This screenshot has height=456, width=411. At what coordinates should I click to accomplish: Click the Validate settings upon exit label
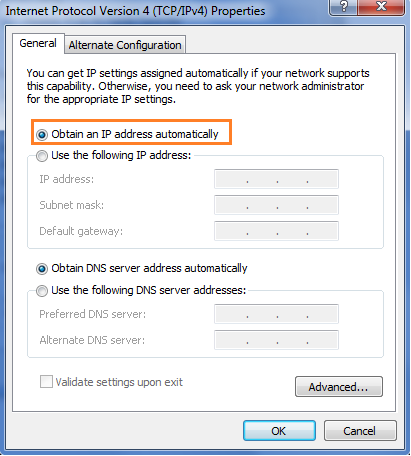(x=119, y=382)
